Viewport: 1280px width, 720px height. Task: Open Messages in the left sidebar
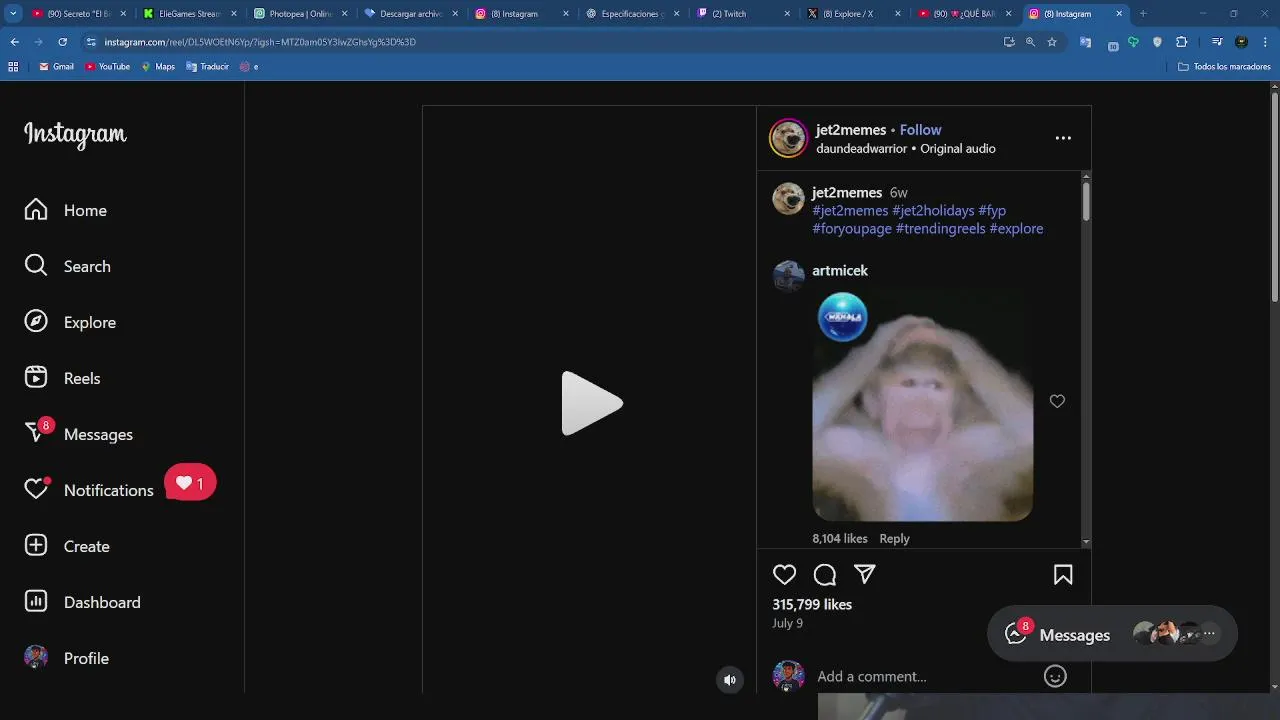click(79, 434)
